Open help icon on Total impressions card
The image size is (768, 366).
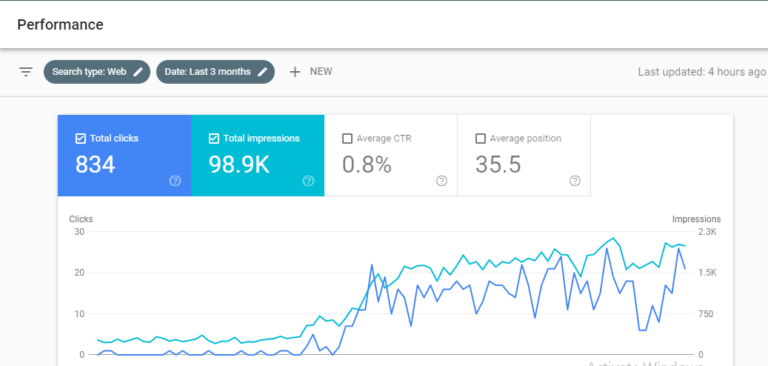pos(308,181)
